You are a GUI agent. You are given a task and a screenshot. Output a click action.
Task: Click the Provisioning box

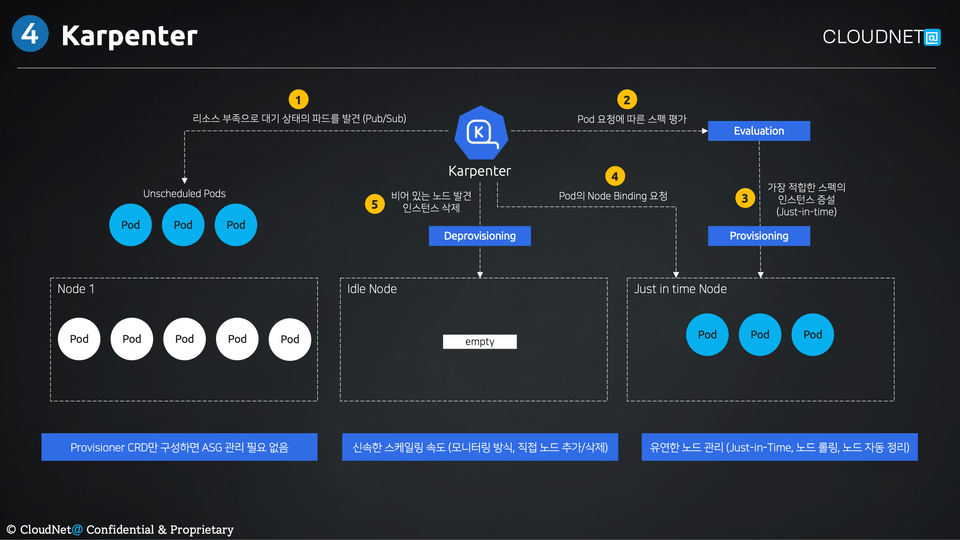[759, 236]
